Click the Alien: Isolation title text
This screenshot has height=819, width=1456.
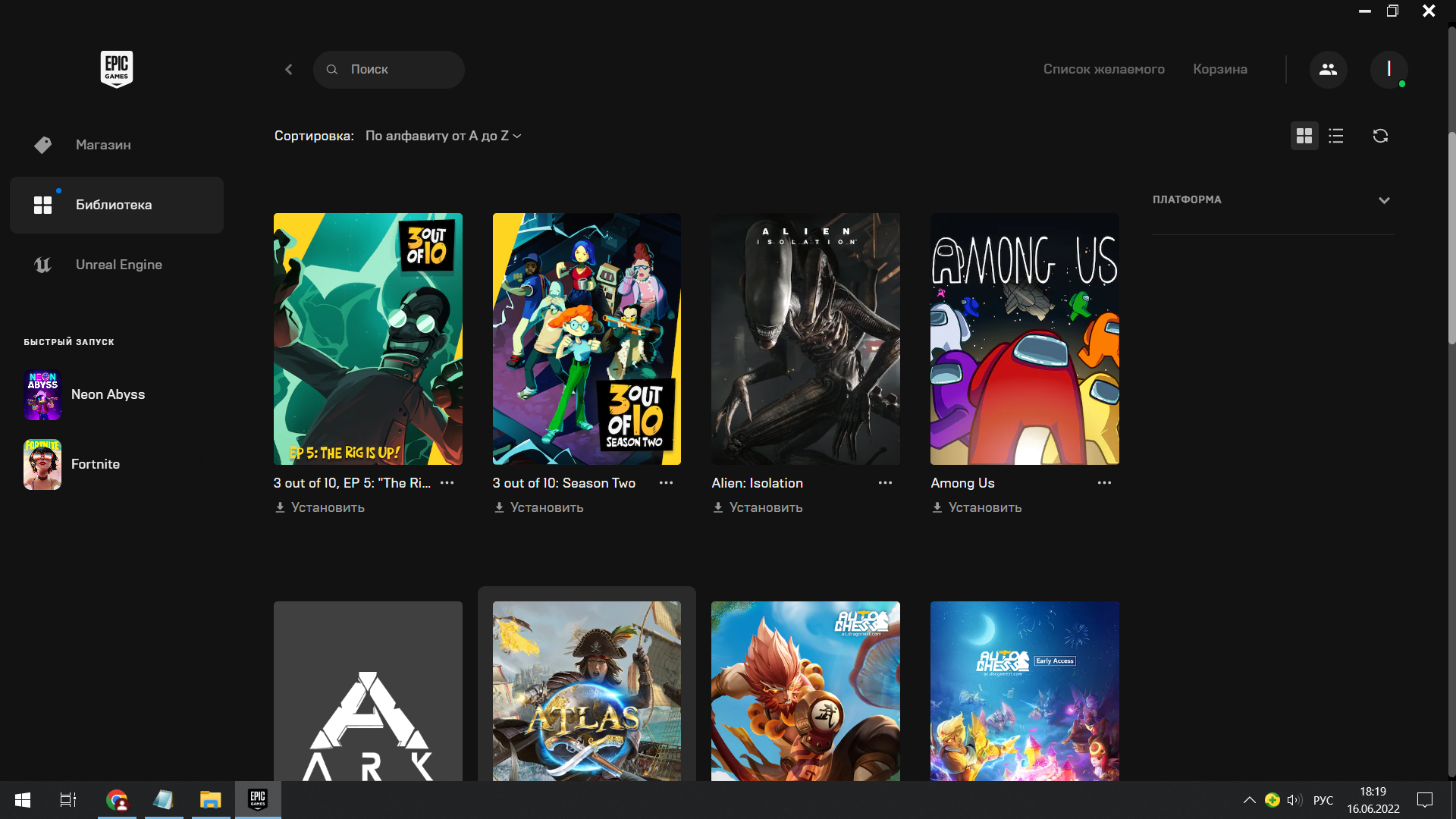pyautogui.click(x=758, y=483)
